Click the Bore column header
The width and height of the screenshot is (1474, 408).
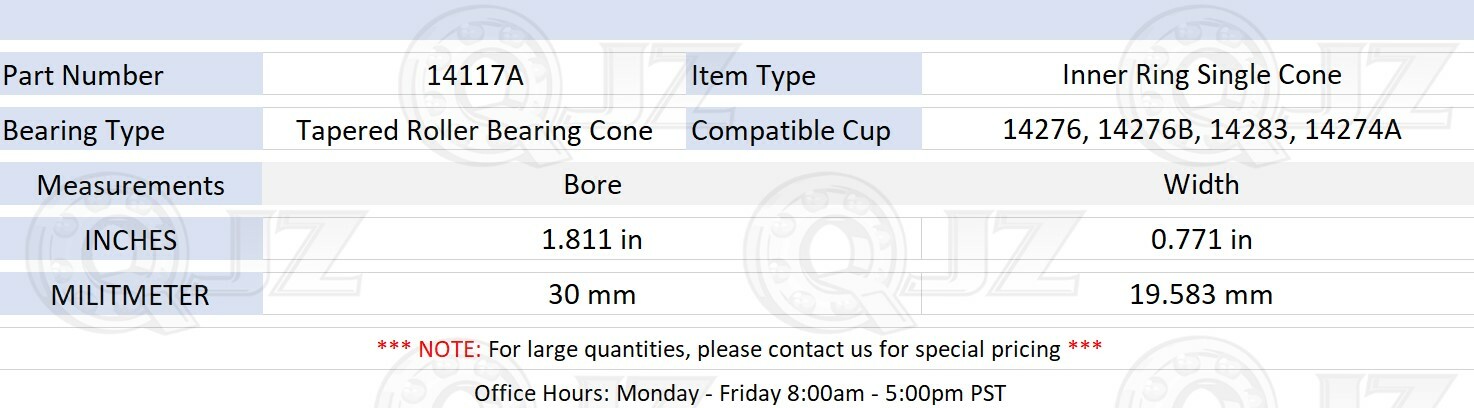[x=592, y=185]
